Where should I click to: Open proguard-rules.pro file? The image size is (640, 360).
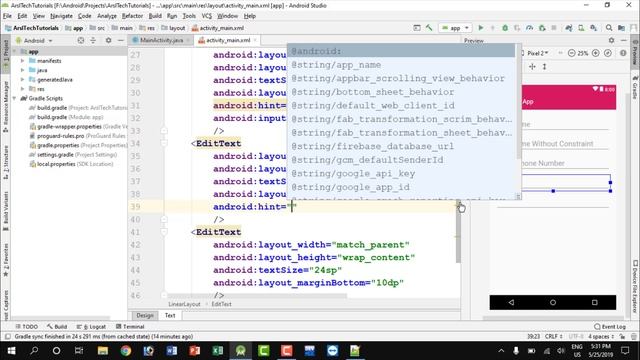(x=78, y=136)
